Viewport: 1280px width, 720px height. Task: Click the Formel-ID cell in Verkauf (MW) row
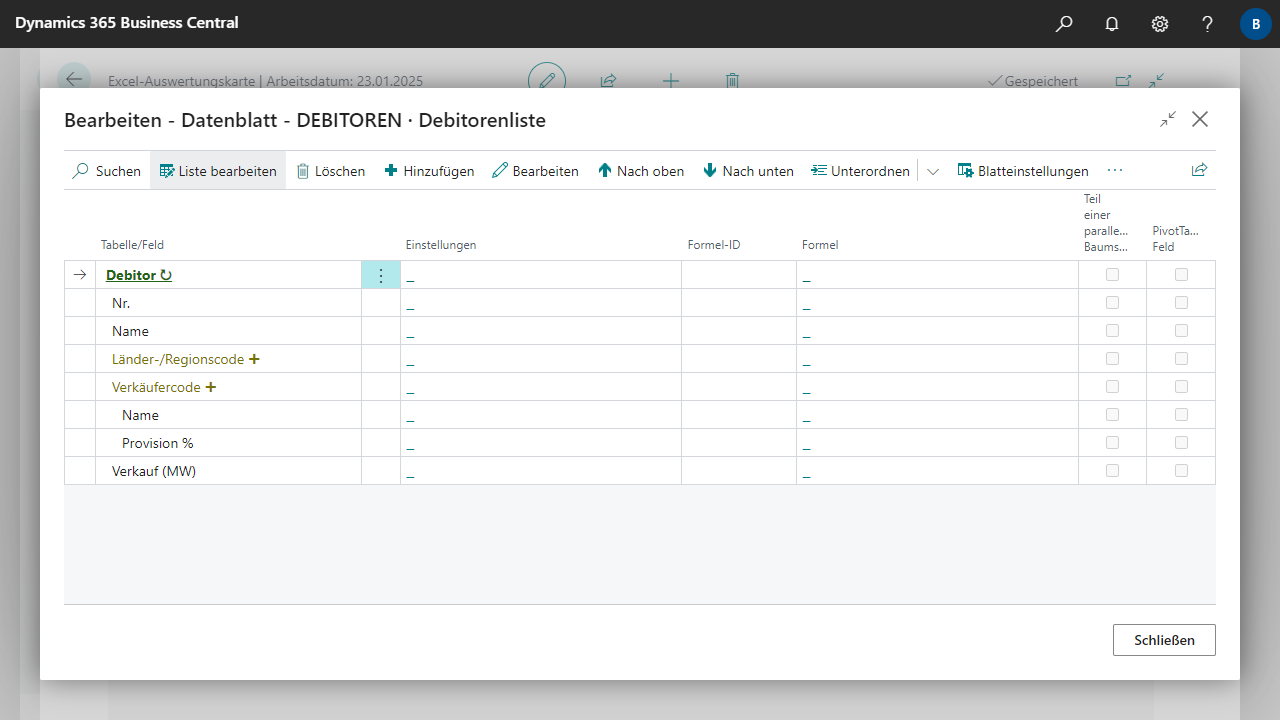point(739,471)
